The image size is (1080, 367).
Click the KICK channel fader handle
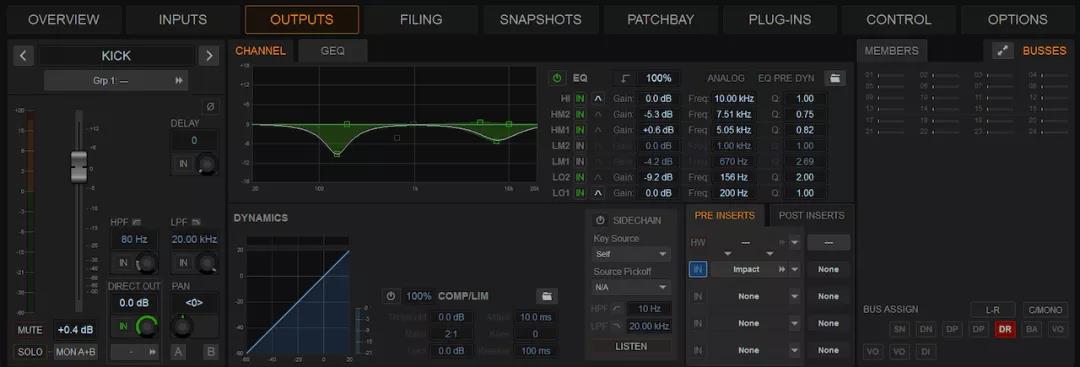(x=79, y=166)
